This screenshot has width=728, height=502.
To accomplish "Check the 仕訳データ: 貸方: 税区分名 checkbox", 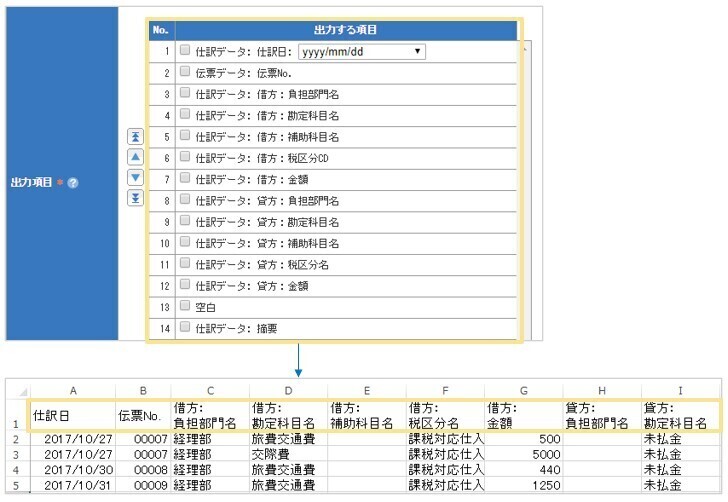I will [185, 264].
